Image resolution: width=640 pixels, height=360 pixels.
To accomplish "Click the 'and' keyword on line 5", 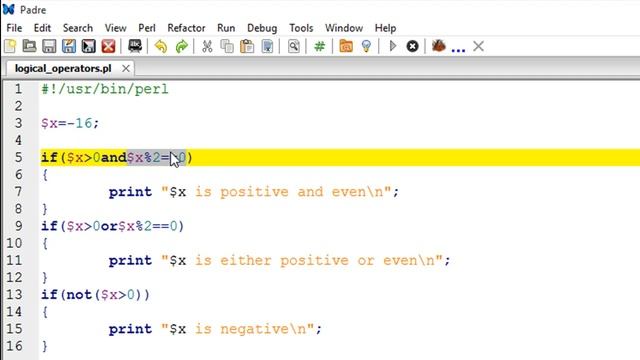I will point(114,157).
